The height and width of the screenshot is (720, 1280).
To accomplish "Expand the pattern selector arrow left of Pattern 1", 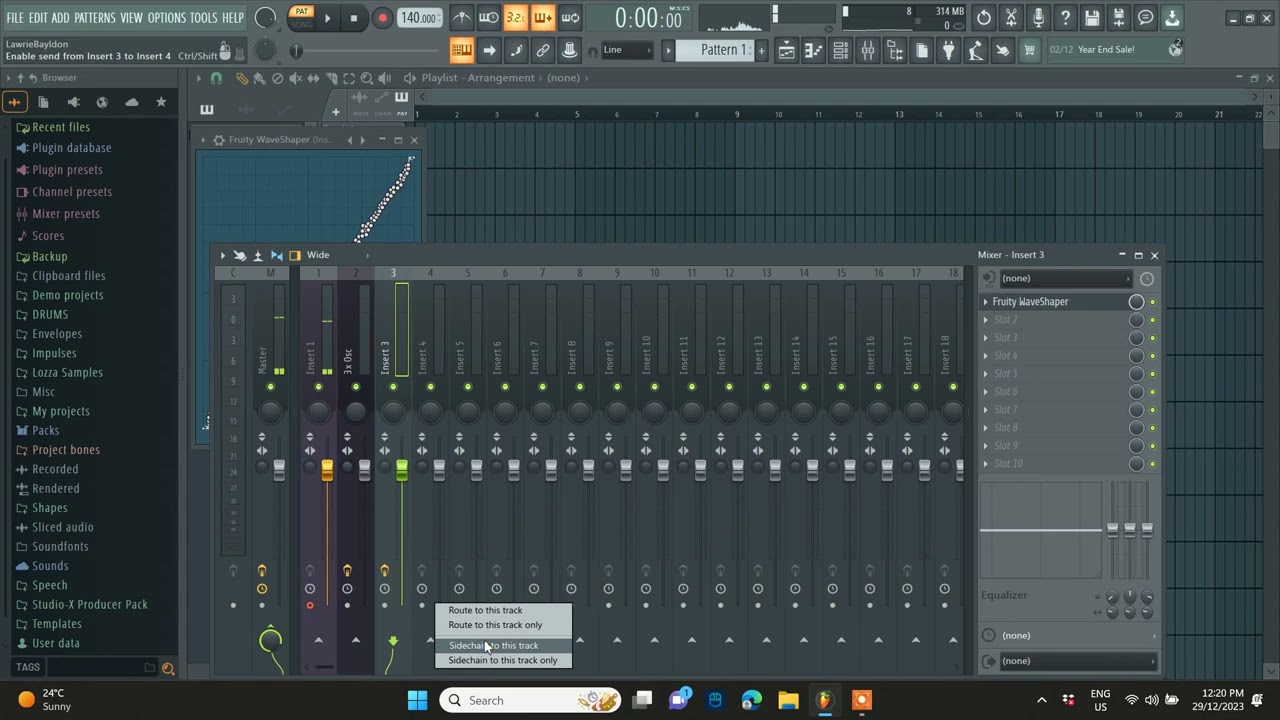I will tap(668, 50).
